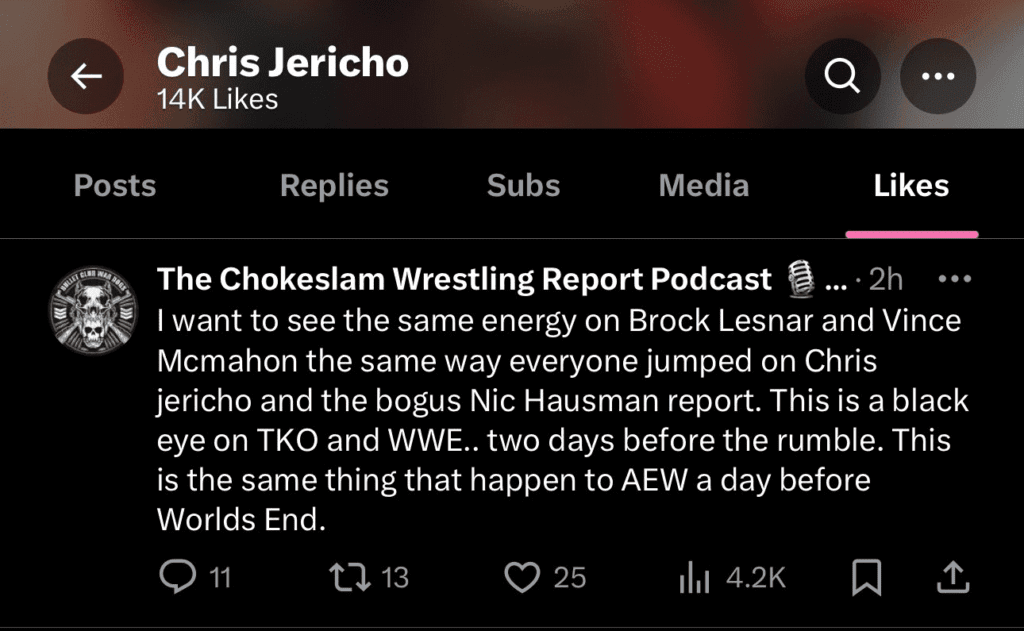
Task: Open search with the magnifier icon
Action: pos(843,77)
